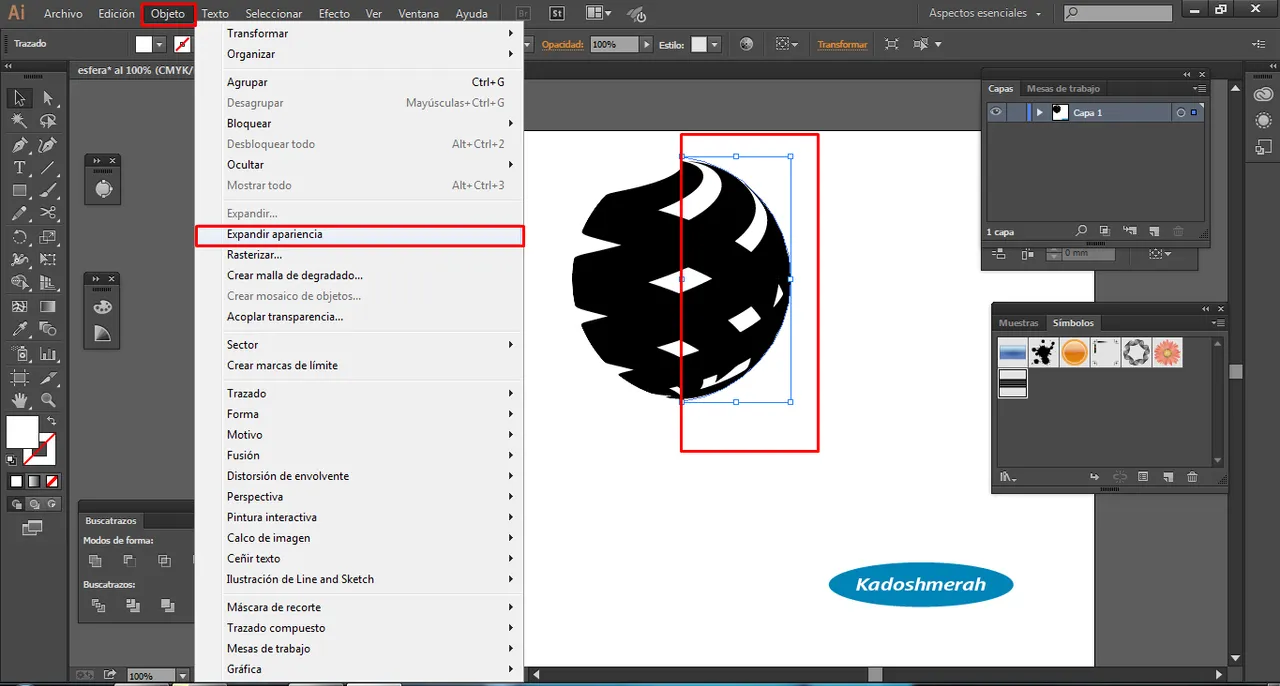Click the search field in top bar
The height and width of the screenshot is (686, 1280).
point(1125,14)
